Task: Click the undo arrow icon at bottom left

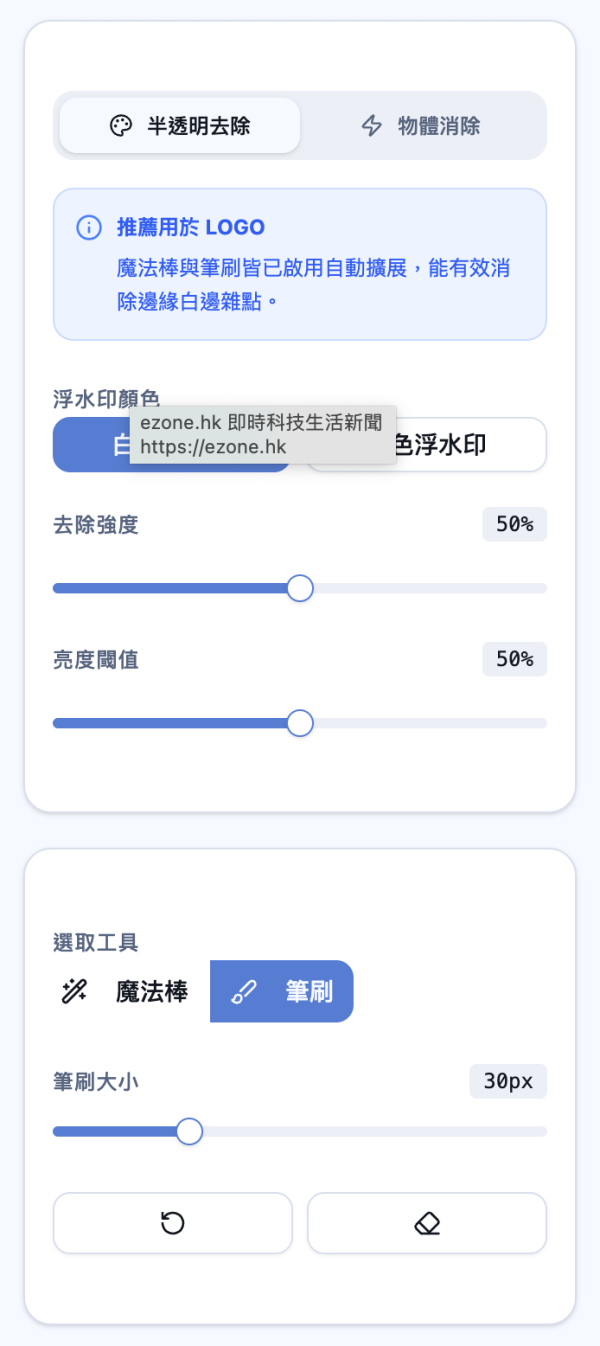Action: tap(171, 1222)
